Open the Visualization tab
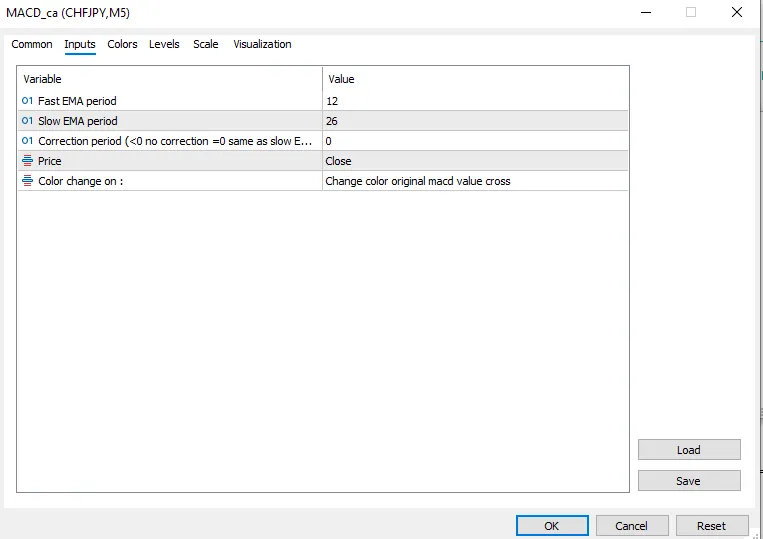 pyautogui.click(x=262, y=44)
